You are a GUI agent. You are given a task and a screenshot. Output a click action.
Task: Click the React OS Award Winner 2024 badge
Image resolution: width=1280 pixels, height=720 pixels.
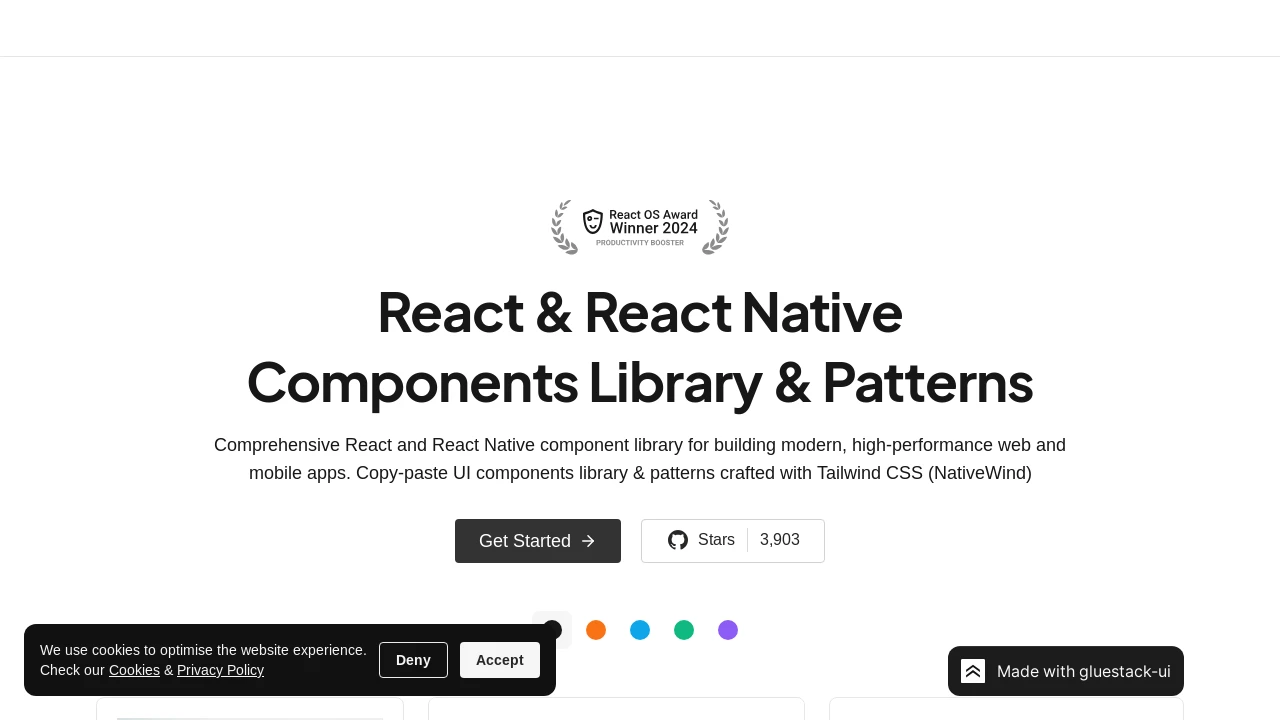(640, 227)
